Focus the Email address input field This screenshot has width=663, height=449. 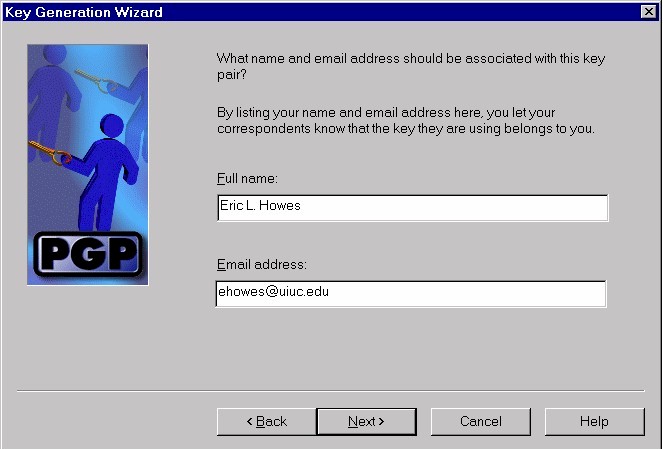pos(411,294)
